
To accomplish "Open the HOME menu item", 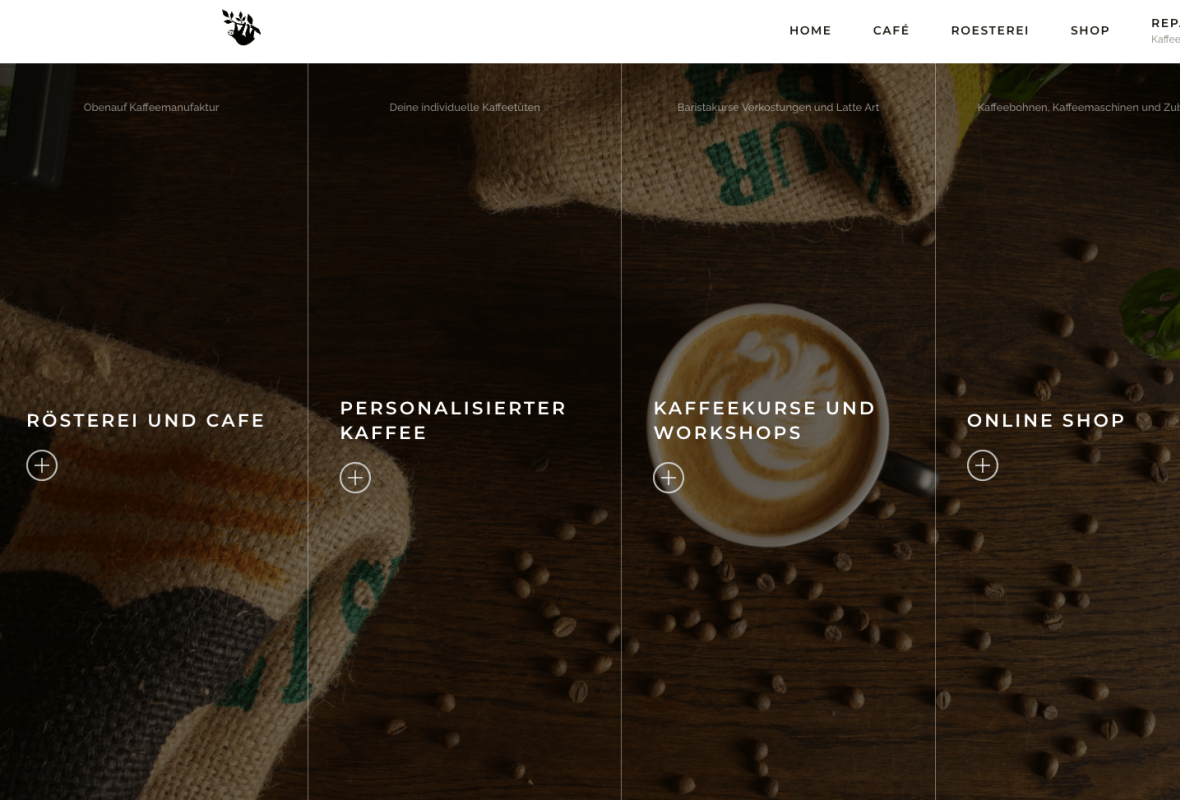I will coord(810,30).
